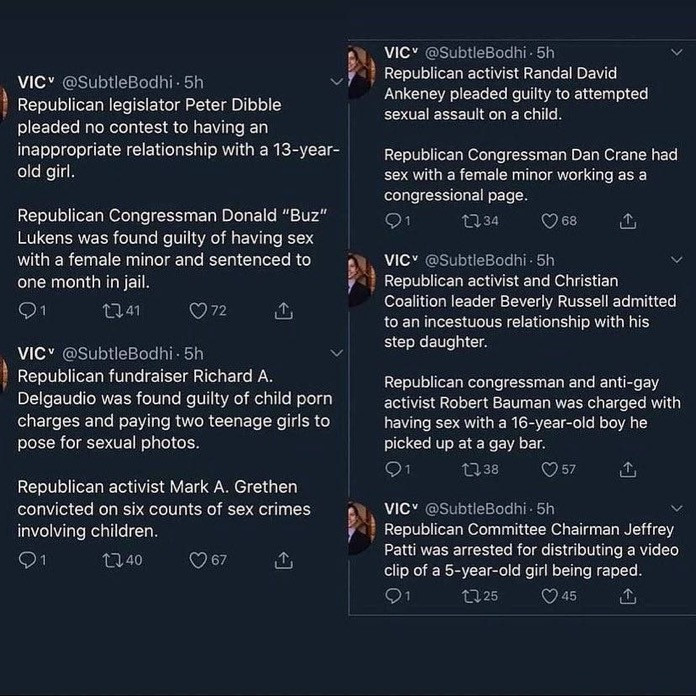Open the avatar beside Beverly Russell tweet

tap(359, 280)
